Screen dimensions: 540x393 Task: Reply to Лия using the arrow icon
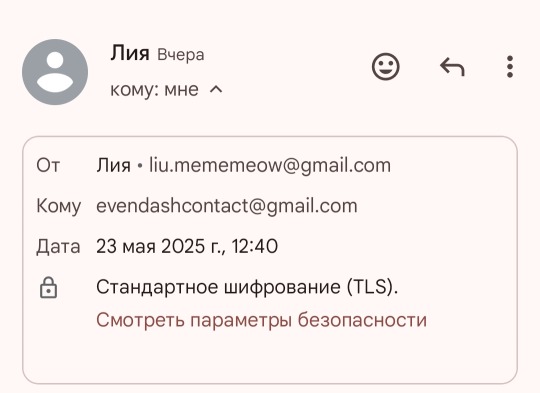tap(452, 66)
